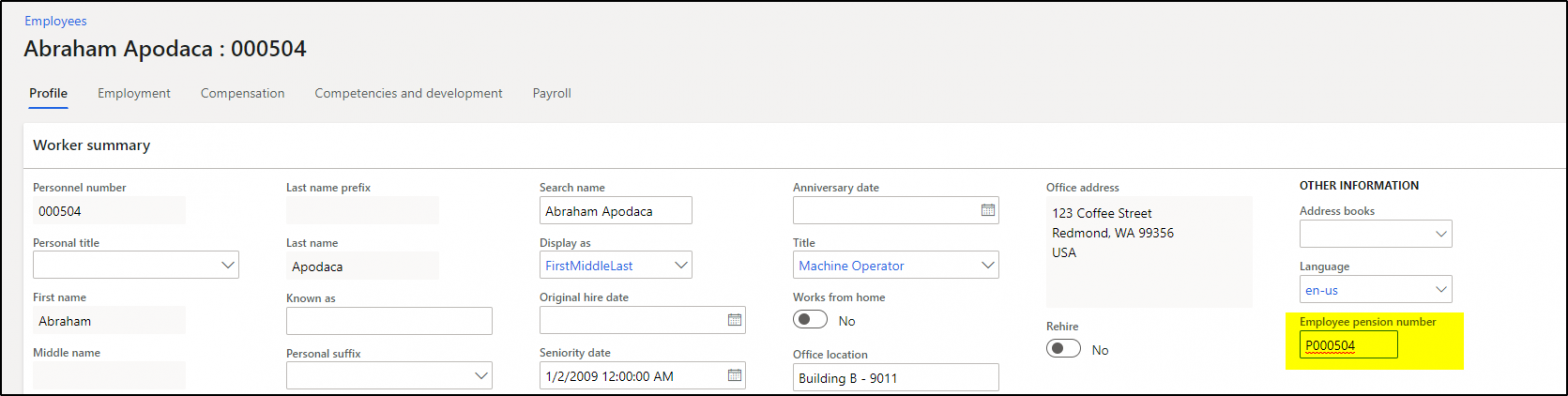Open the Anniversary date calendar picker

click(987, 210)
